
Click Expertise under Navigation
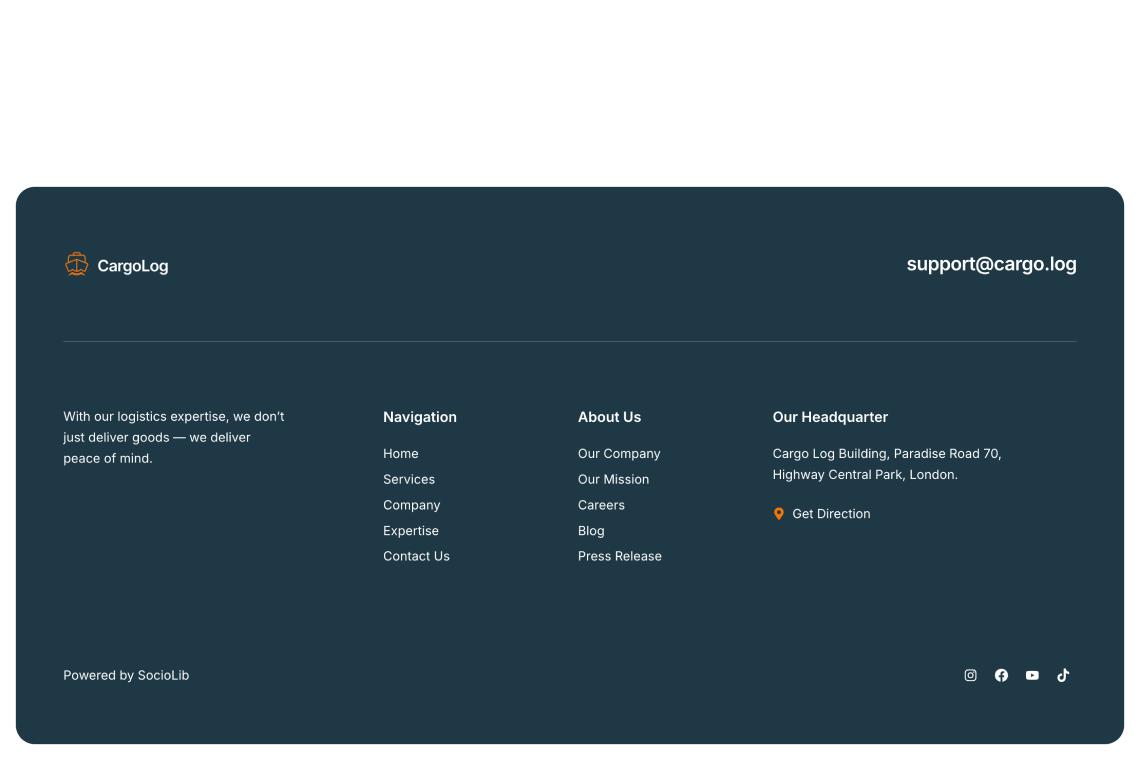click(x=411, y=530)
